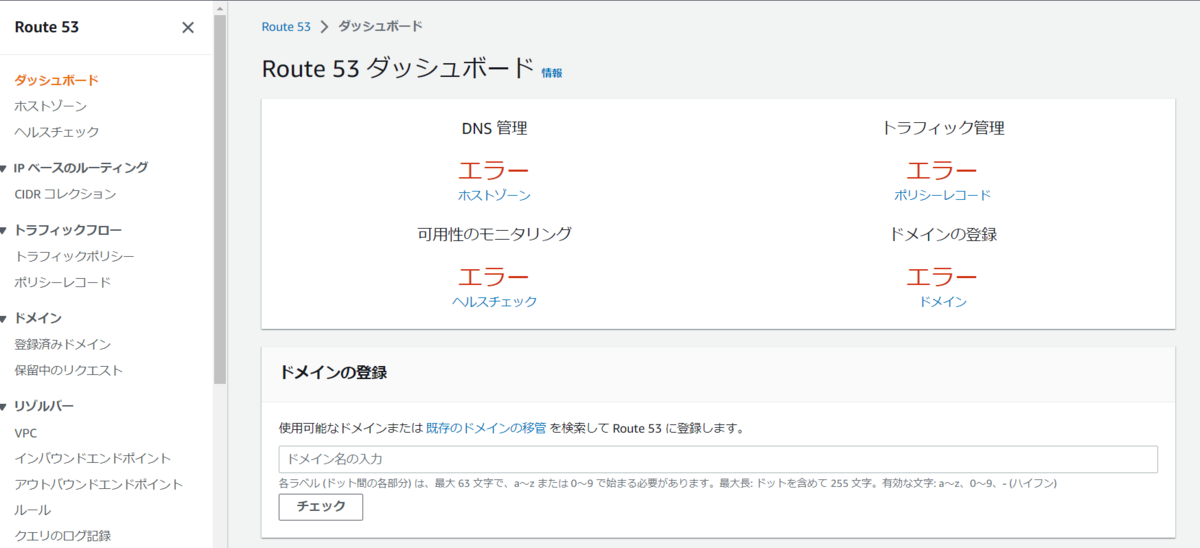Open トラフィックポリシー in the sidebar
The height and width of the screenshot is (548, 1200).
point(74,256)
